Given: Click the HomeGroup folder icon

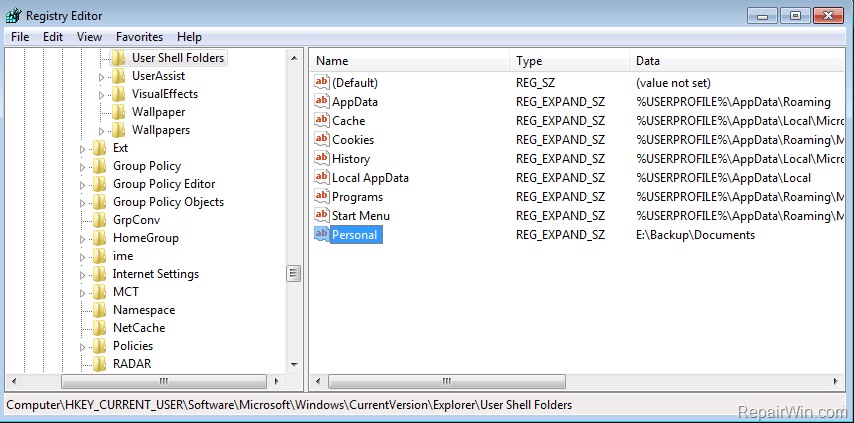Looking at the screenshot, I should tap(99, 238).
